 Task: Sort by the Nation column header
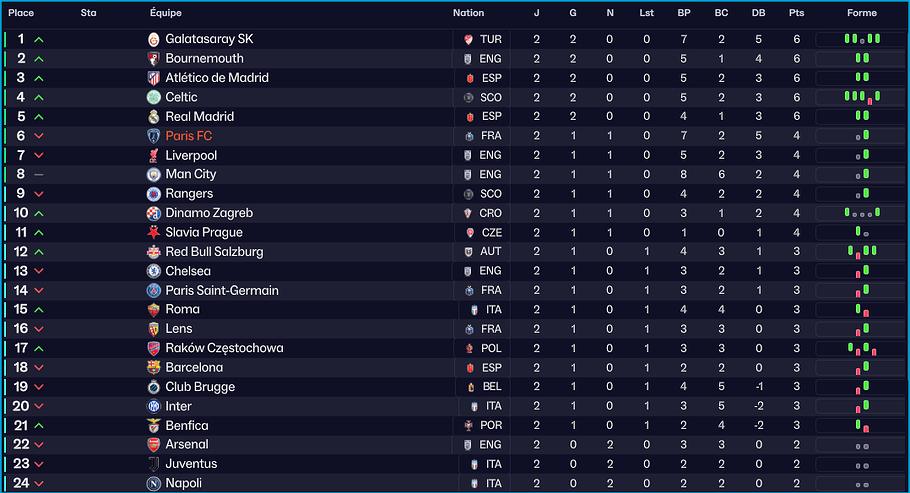(468, 13)
